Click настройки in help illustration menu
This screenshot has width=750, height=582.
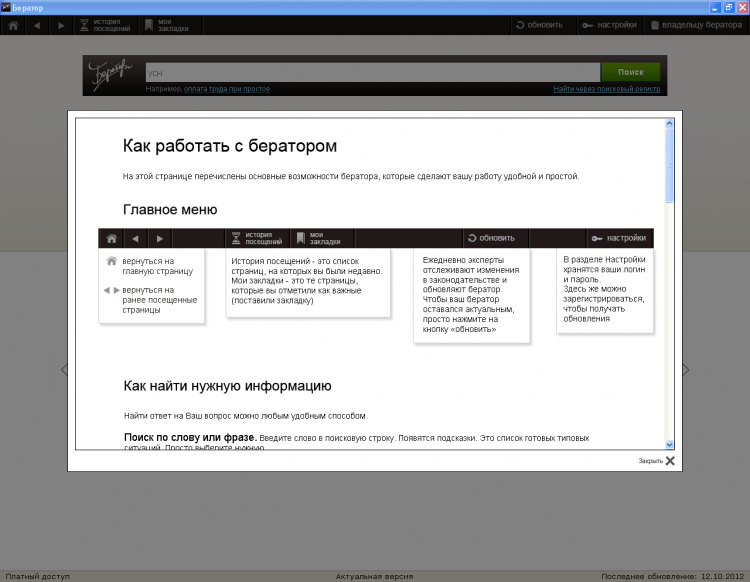click(619, 238)
